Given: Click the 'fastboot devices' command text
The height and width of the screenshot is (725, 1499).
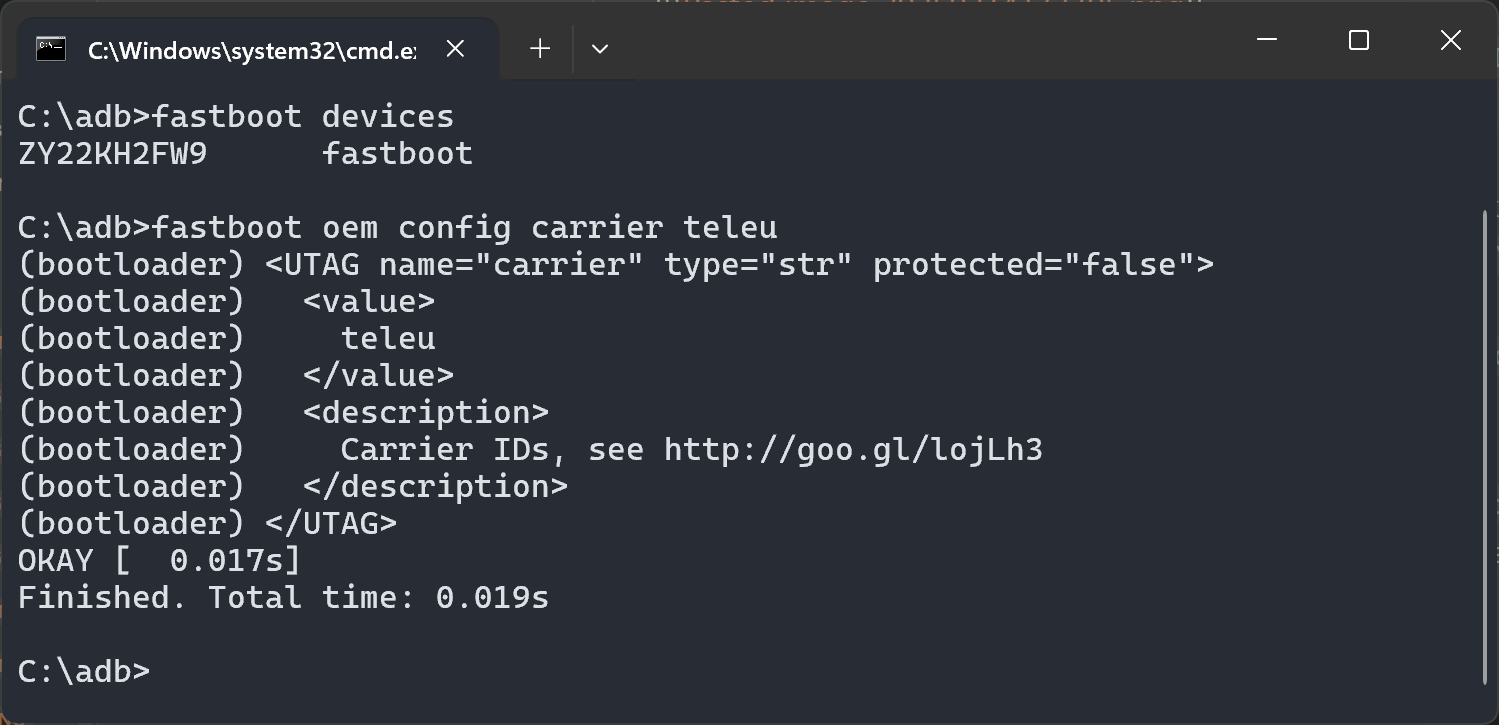Looking at the screenshot, I should (302, 117).
